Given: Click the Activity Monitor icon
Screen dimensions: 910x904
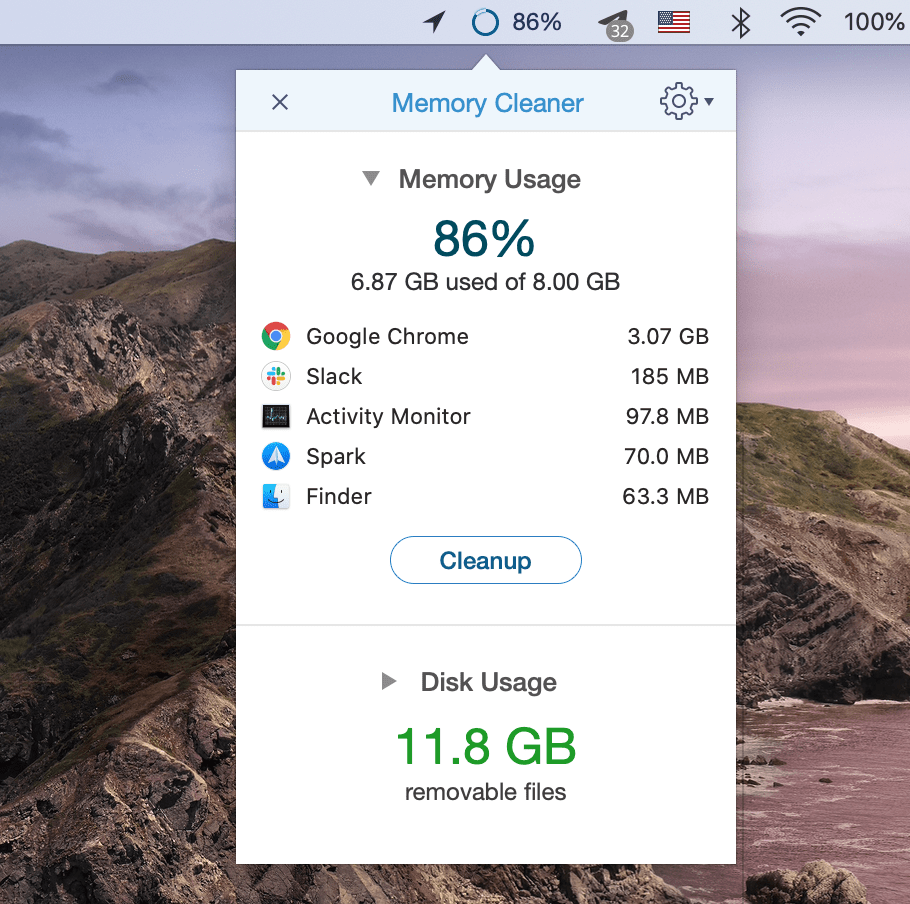Looking at the screenshot, I should click(275, 416).
